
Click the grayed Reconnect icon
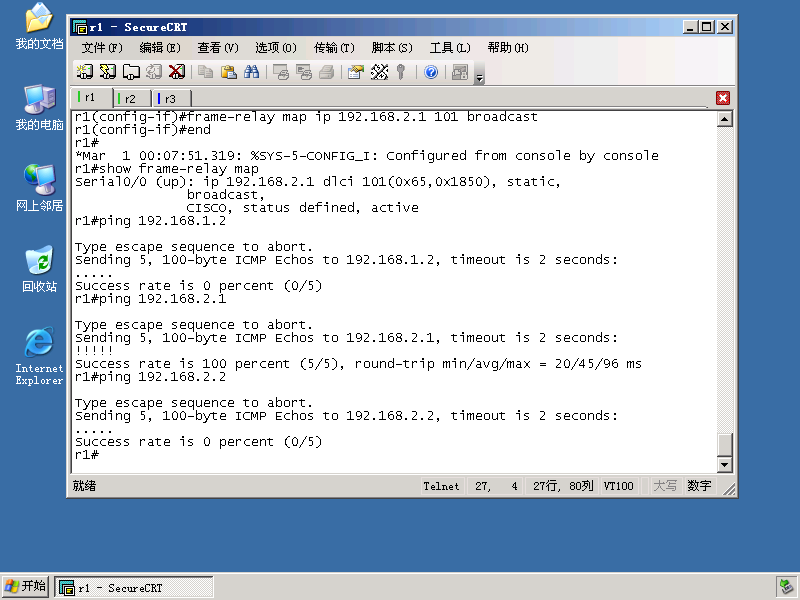[x=154, y=72]
